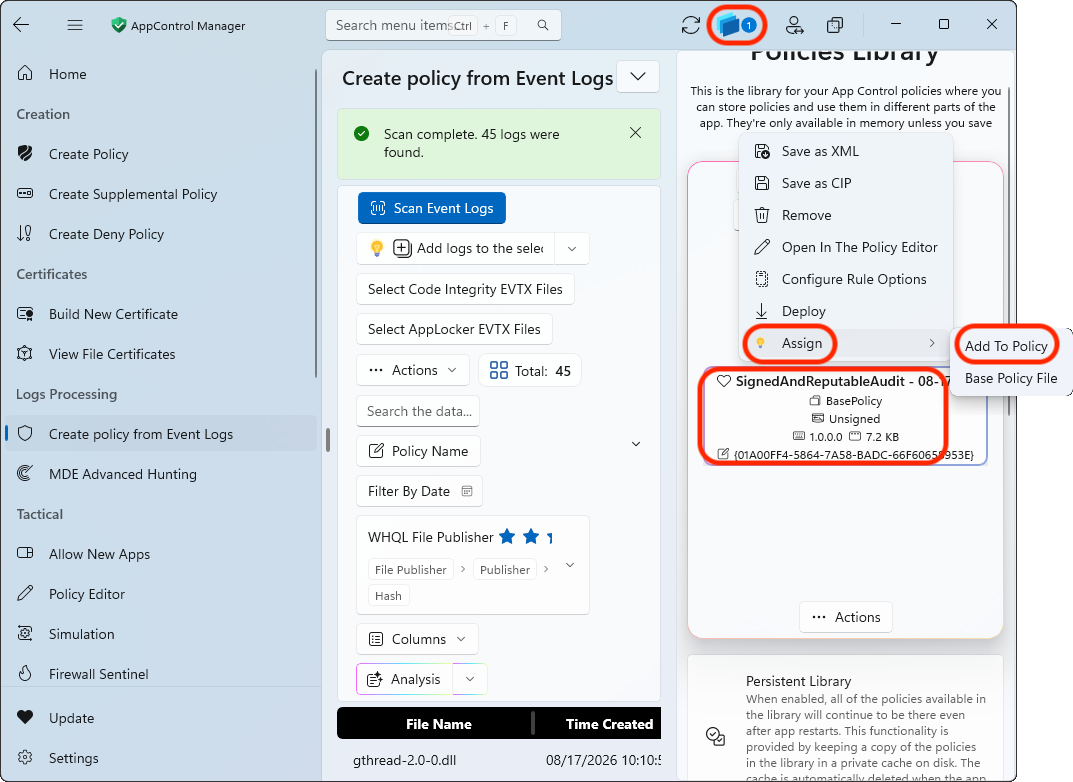Go back with the arrow icon

click(21, 25)
